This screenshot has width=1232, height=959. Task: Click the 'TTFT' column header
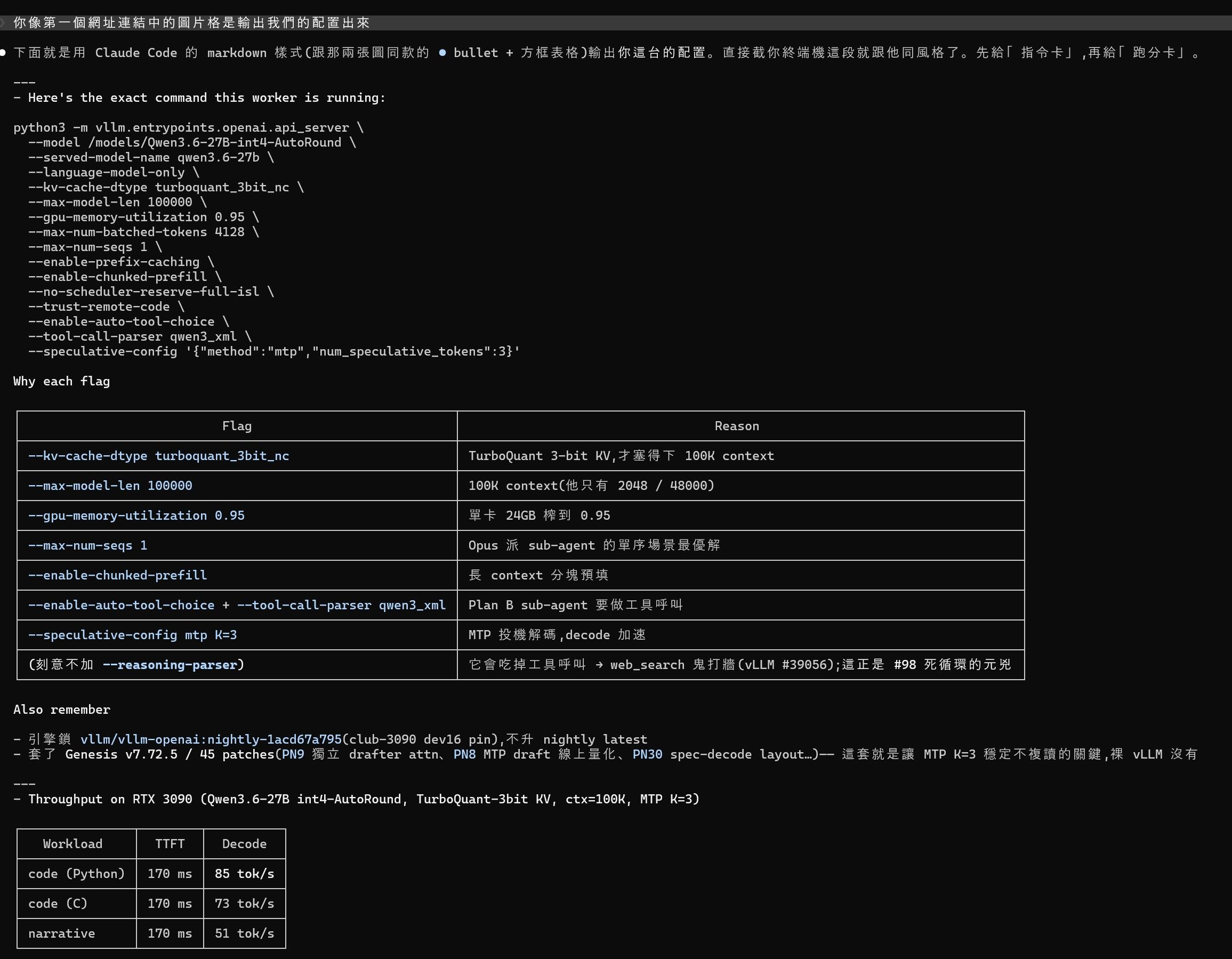click(x=170, y=844)
